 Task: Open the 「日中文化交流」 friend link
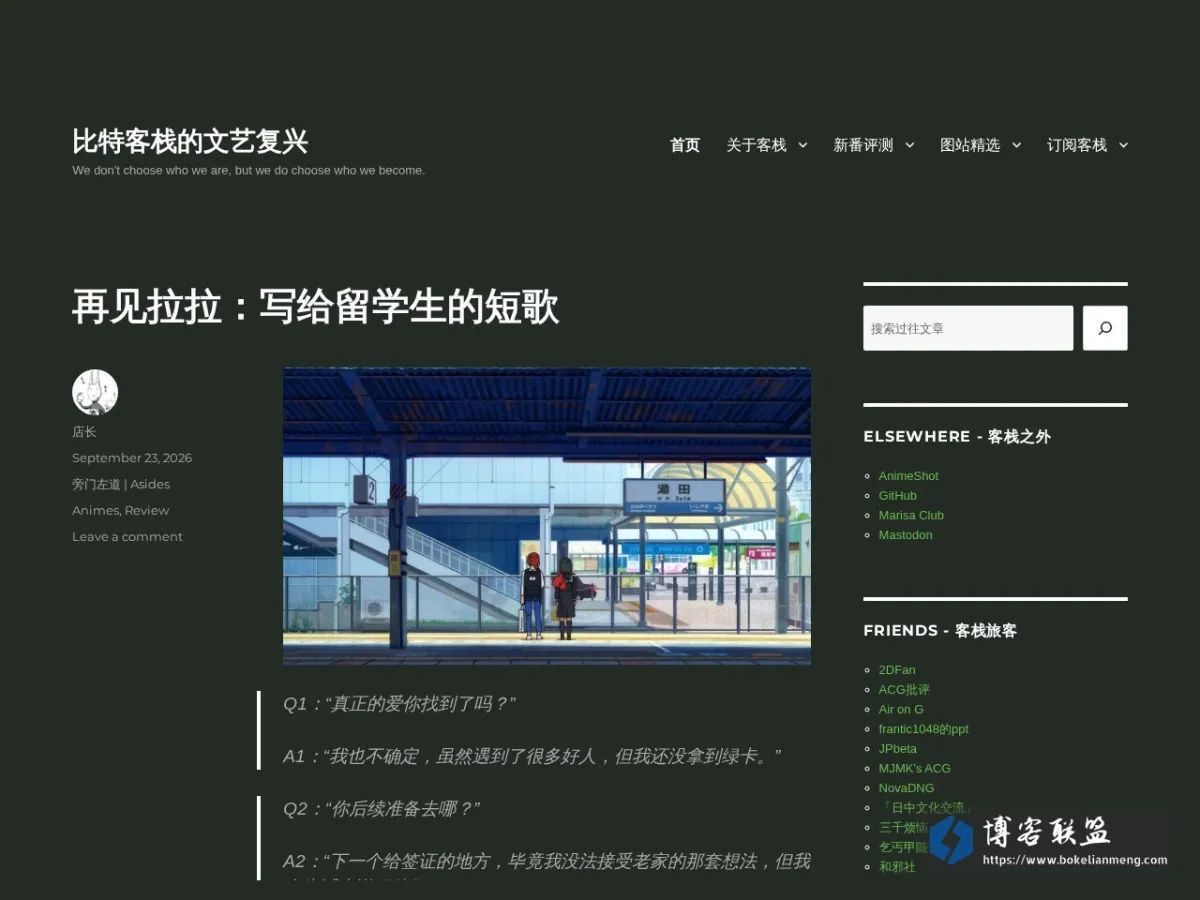click(x=926, y=808)
